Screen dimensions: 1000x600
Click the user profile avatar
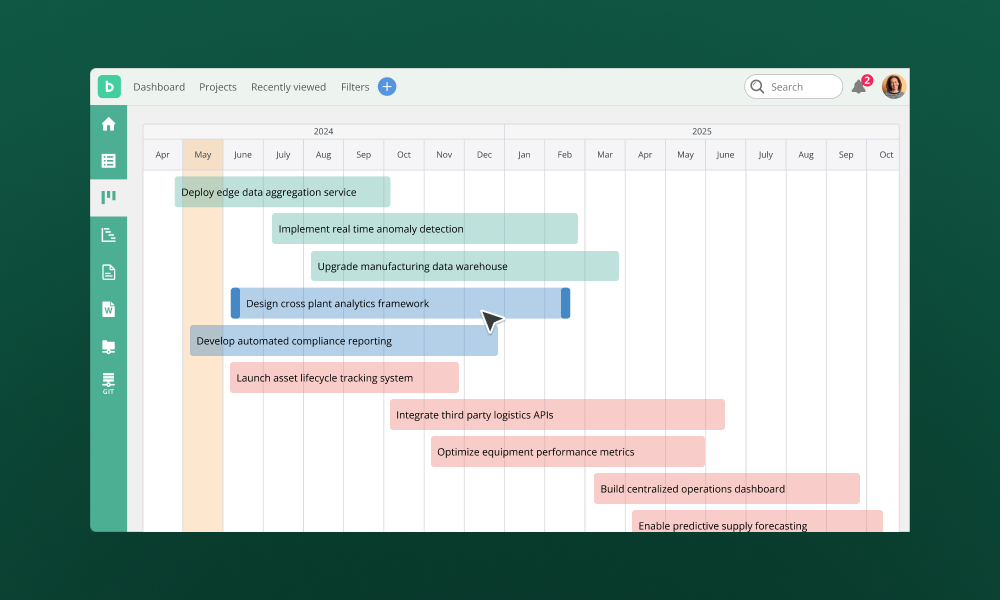click(893, 87)
